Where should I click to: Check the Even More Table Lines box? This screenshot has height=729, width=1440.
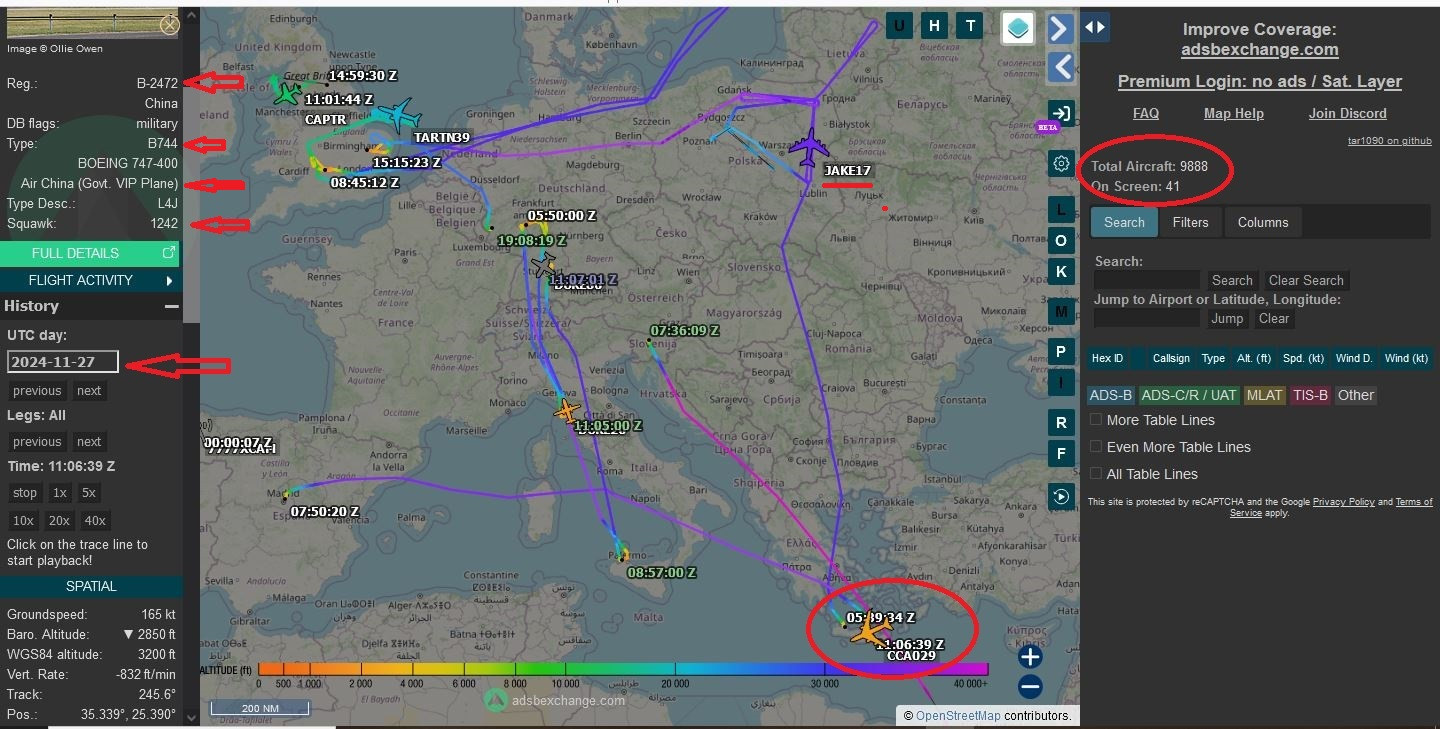tap(1096, 447)
